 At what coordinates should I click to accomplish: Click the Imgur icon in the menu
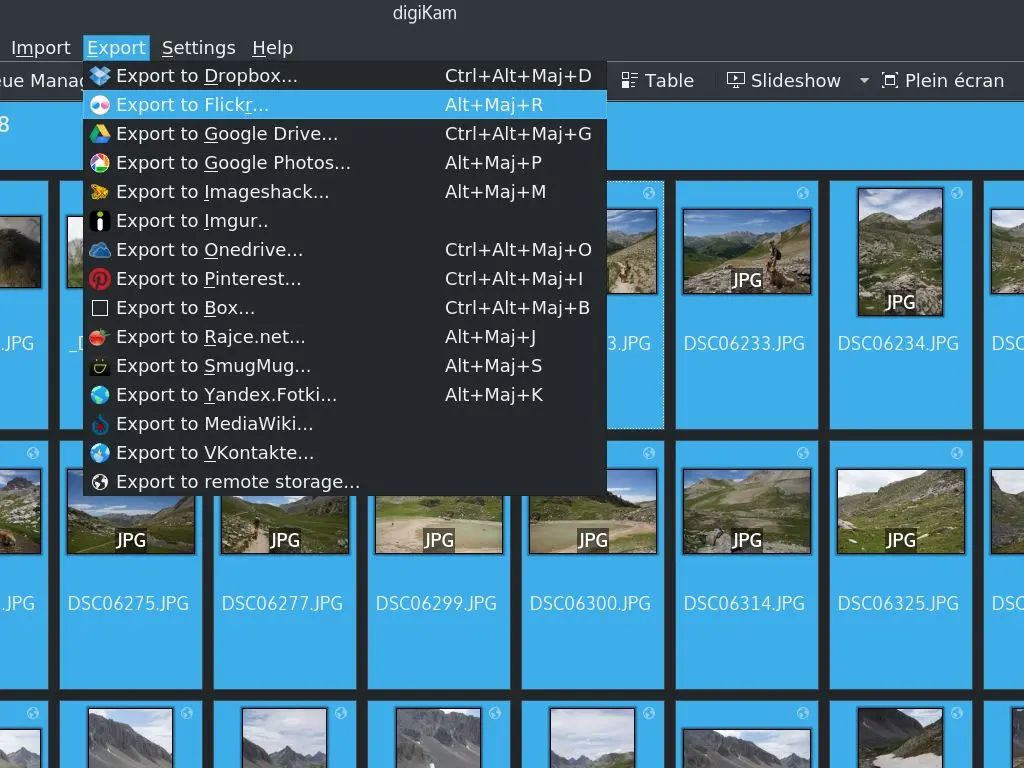100,220
